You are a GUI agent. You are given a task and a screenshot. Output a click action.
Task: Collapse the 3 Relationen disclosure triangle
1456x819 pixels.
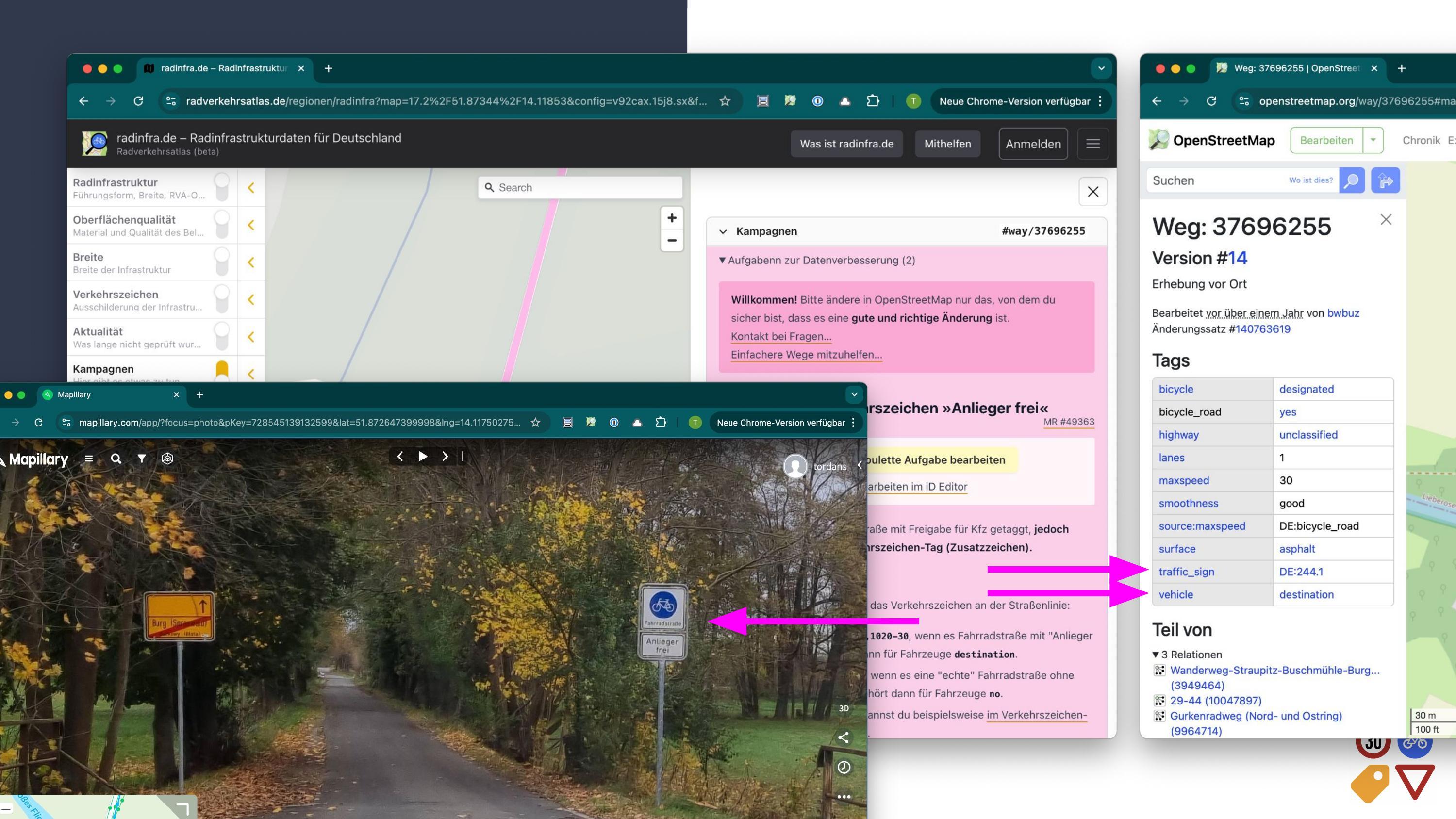pos(1156,655)
